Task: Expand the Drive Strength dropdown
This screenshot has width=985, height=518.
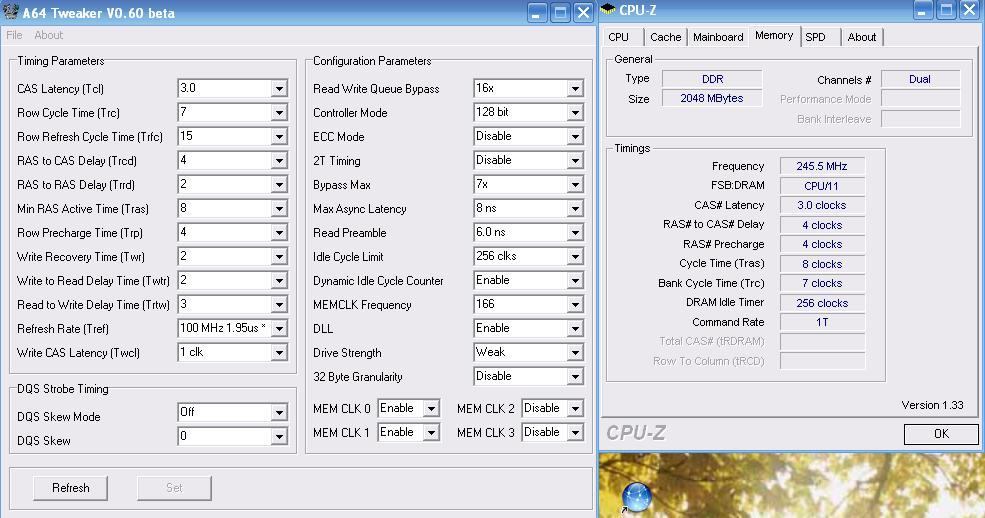Action: 575,353
